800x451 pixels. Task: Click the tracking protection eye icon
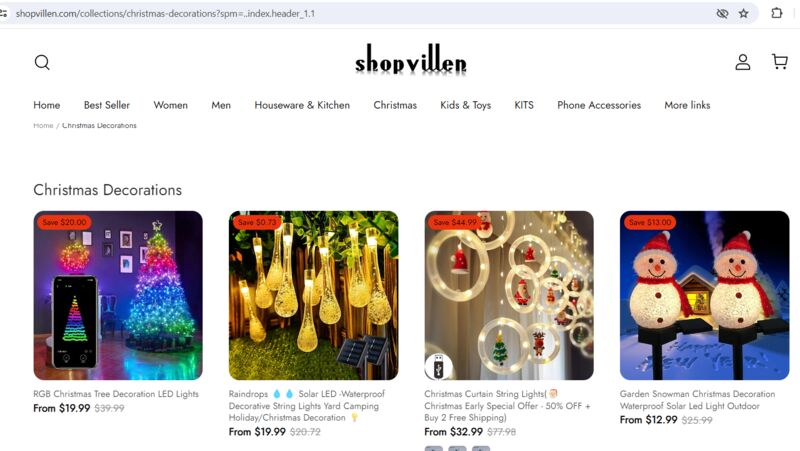coord(722,13)
